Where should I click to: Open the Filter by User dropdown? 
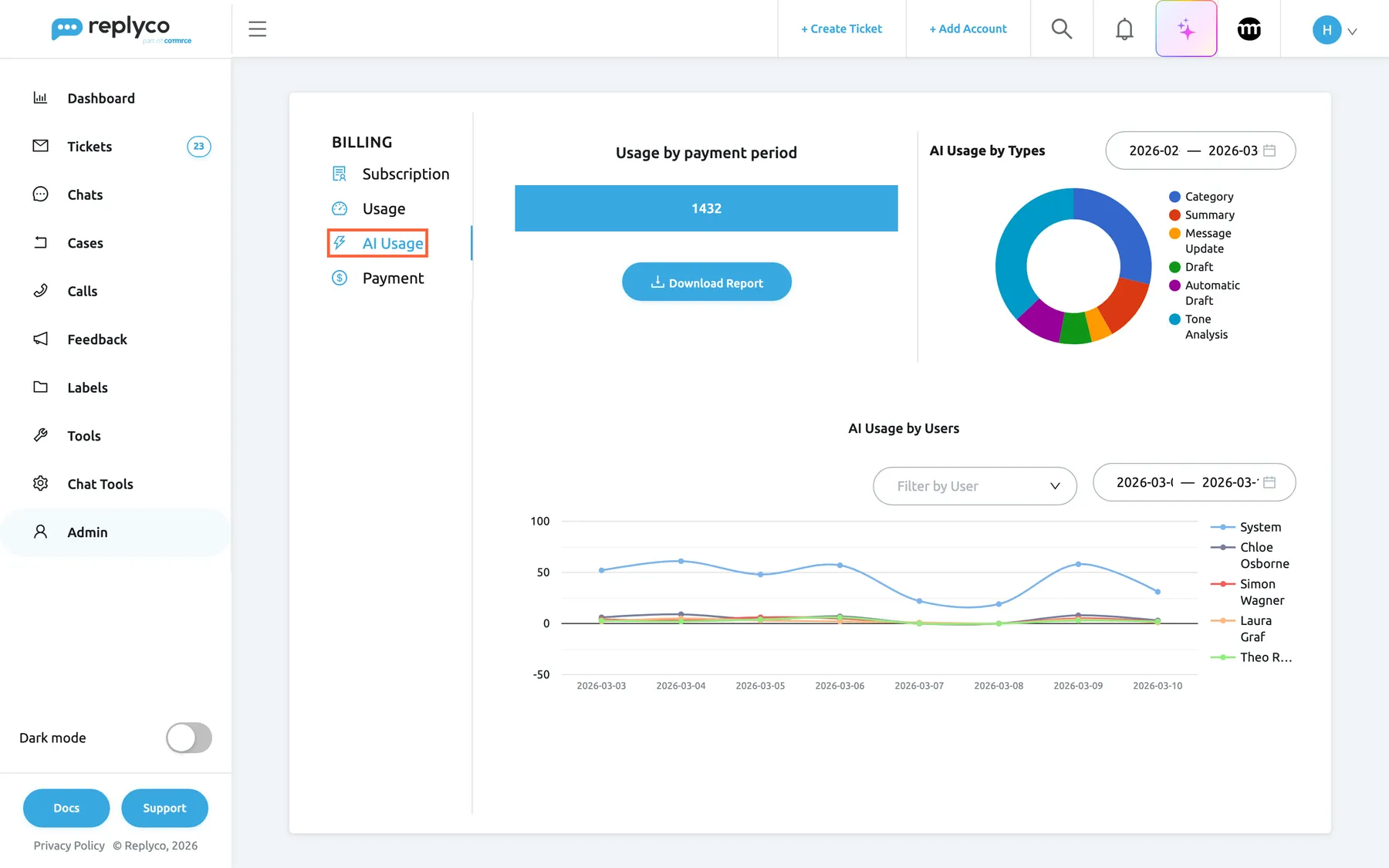pos(975,486)
